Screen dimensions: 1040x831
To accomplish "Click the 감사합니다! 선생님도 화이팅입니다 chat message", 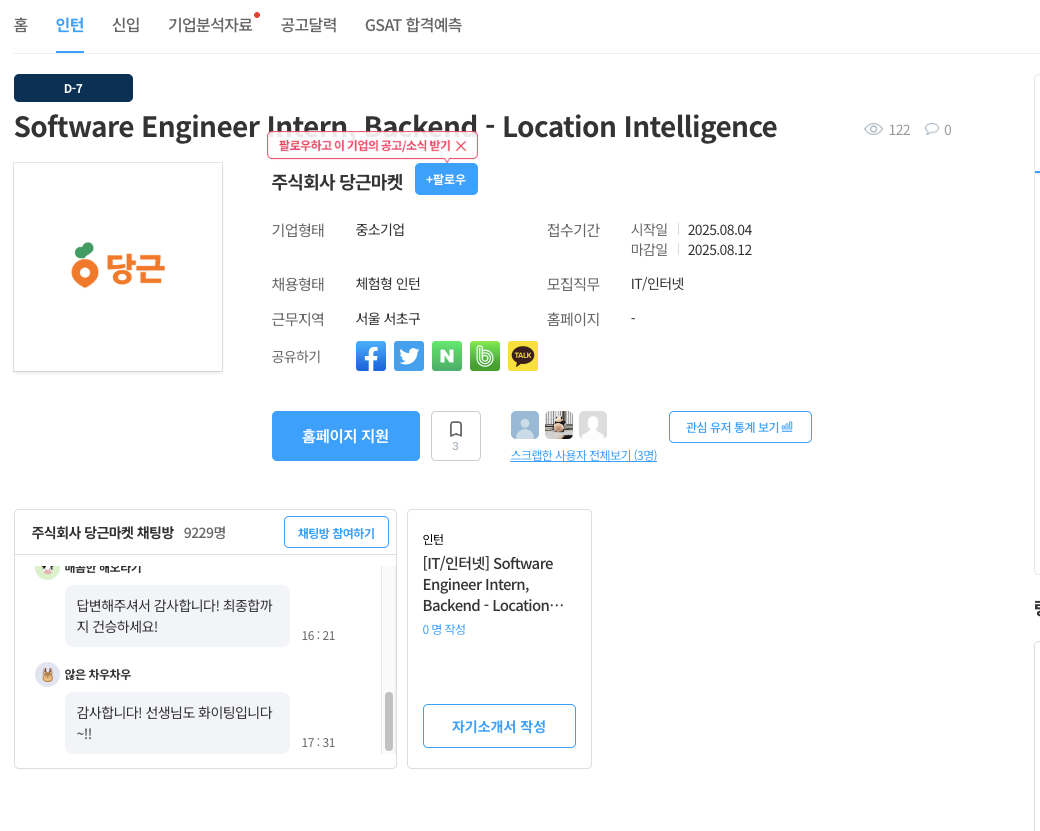I will tap(177, 723).
